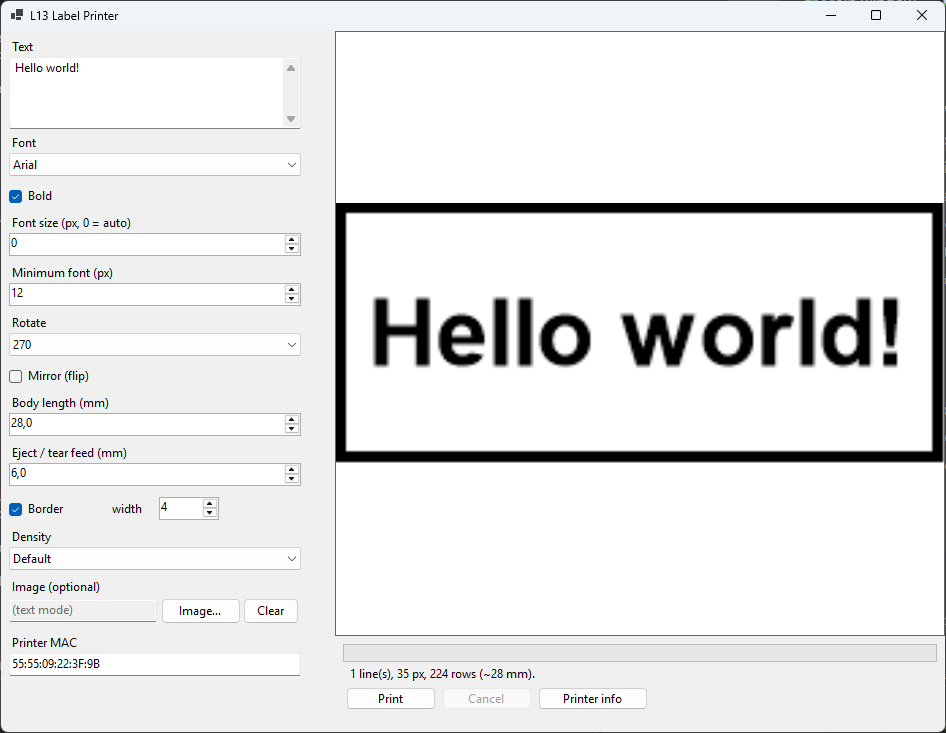This screenshot has height=733, width=946.
Task: Browse for image with Image... button
Action: click(x=200, y=611)
